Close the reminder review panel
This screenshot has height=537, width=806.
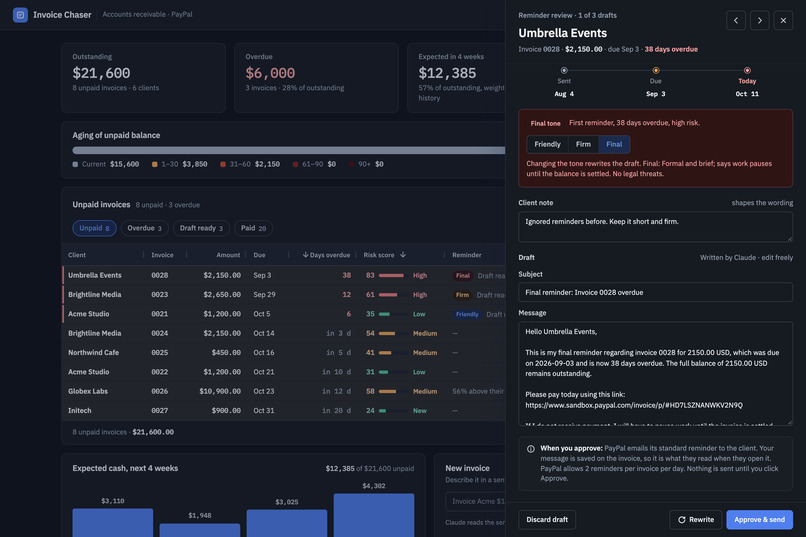pyautogui.click(x=783, y=21)
